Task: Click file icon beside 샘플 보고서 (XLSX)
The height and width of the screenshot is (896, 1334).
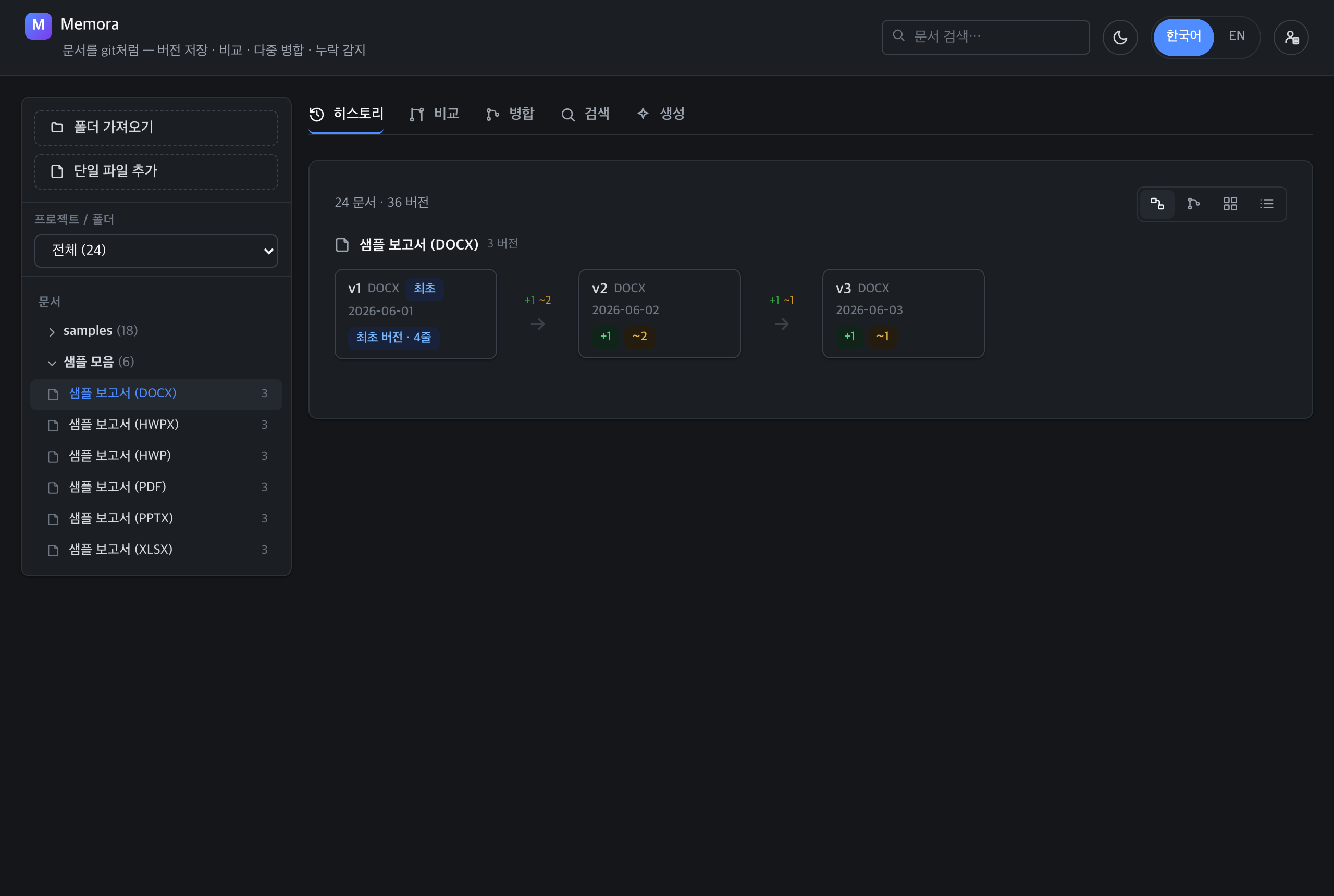Action: pos(53,550)
